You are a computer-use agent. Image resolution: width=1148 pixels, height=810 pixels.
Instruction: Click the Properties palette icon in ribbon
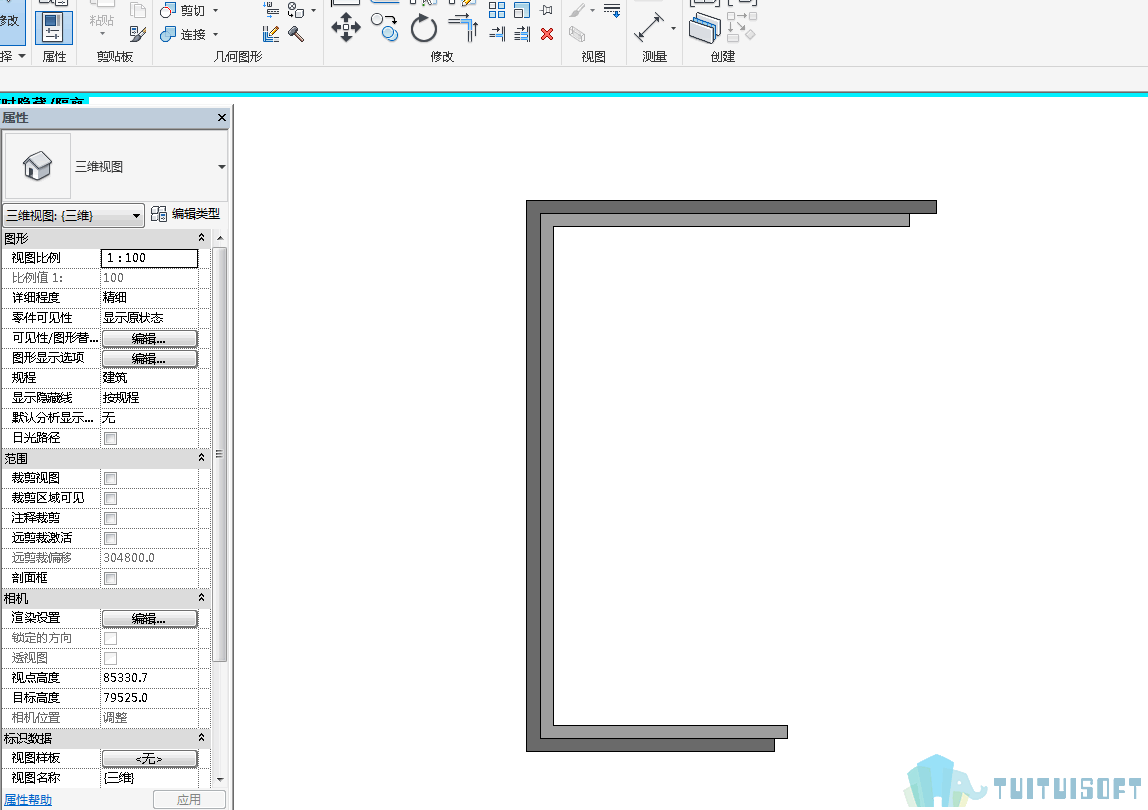coord(53,28)
